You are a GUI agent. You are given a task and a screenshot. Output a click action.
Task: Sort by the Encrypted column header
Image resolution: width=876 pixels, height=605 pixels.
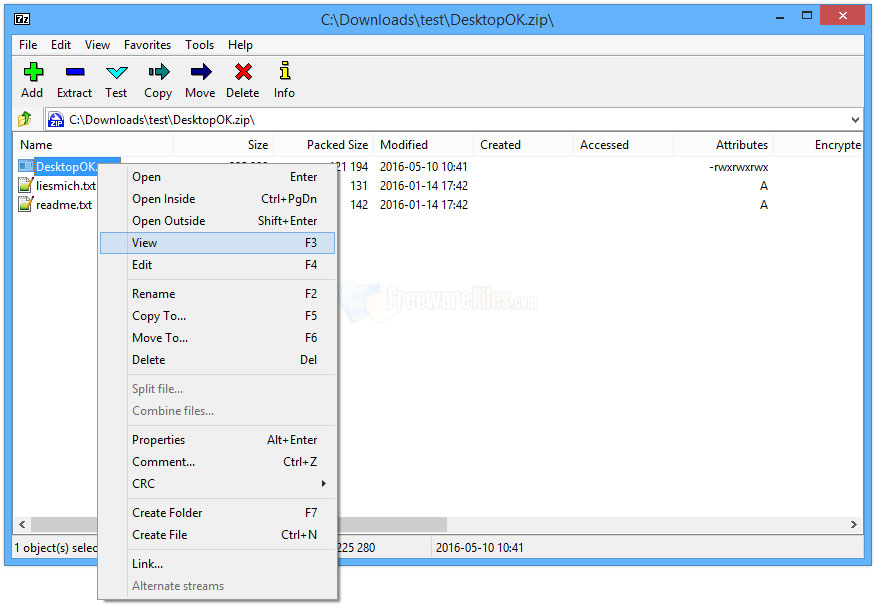[818, 145]
